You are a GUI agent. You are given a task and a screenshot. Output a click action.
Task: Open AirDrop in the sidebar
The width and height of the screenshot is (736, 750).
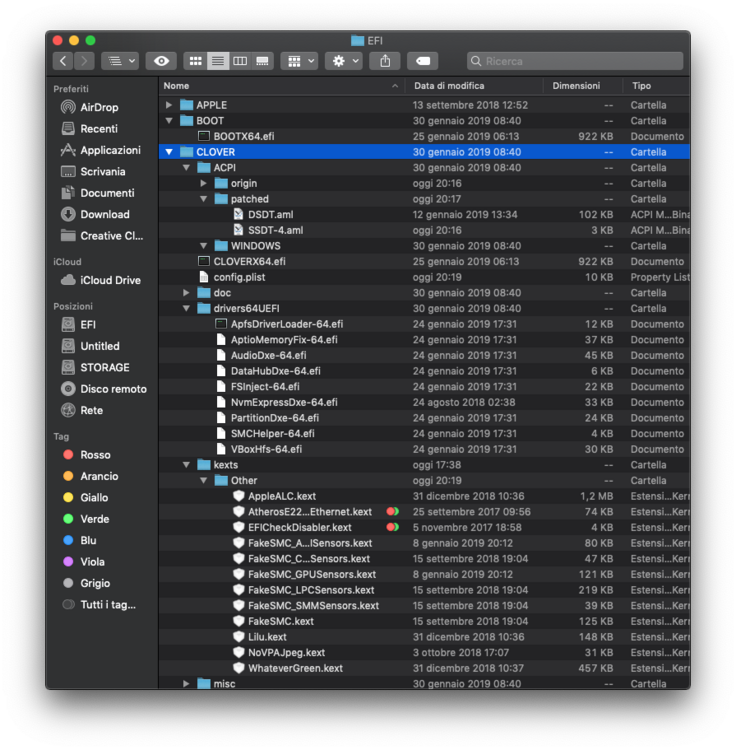[99, 107]
